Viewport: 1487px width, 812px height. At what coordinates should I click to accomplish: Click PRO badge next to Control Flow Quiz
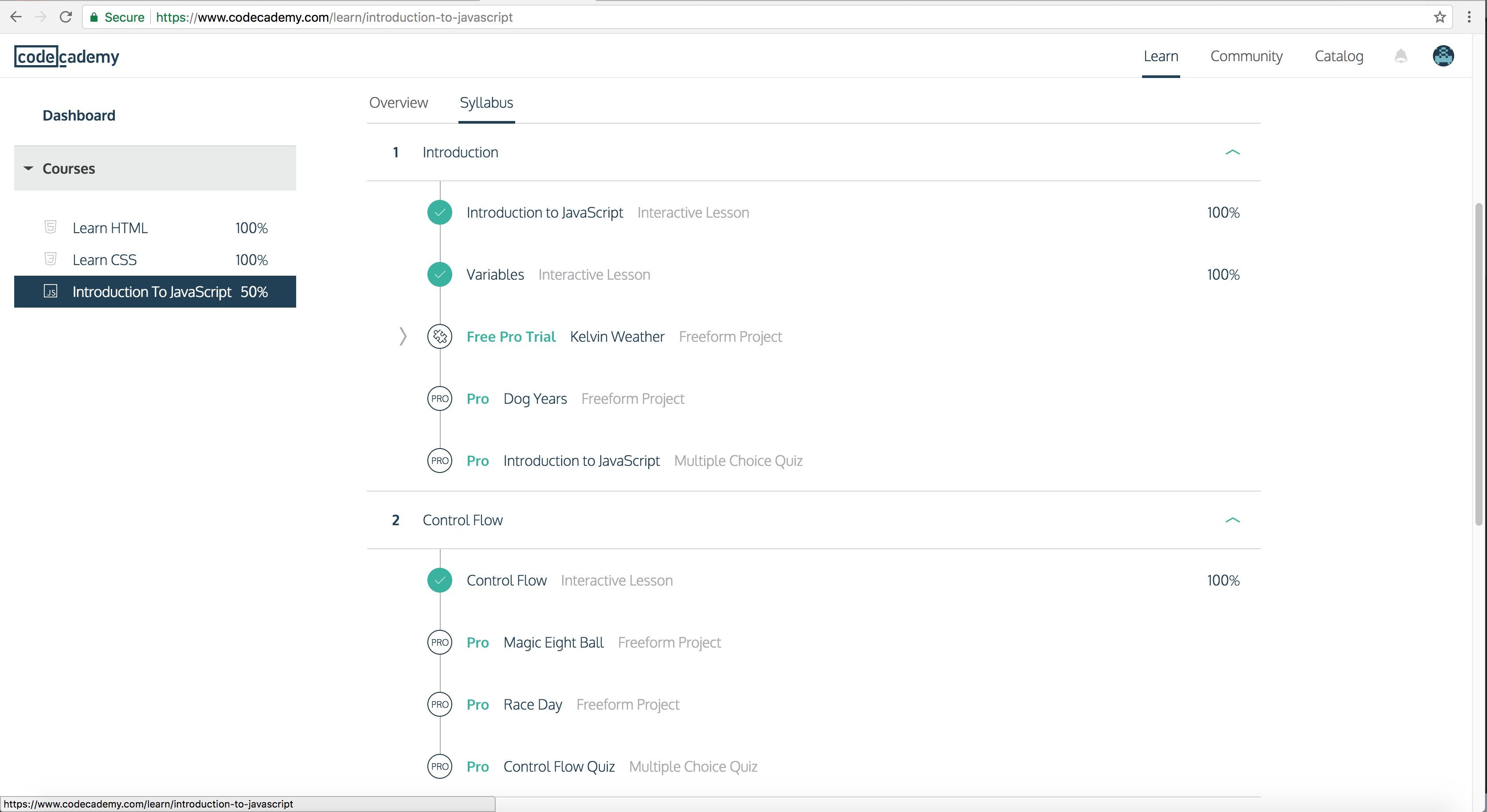click(x=440, y=766)
